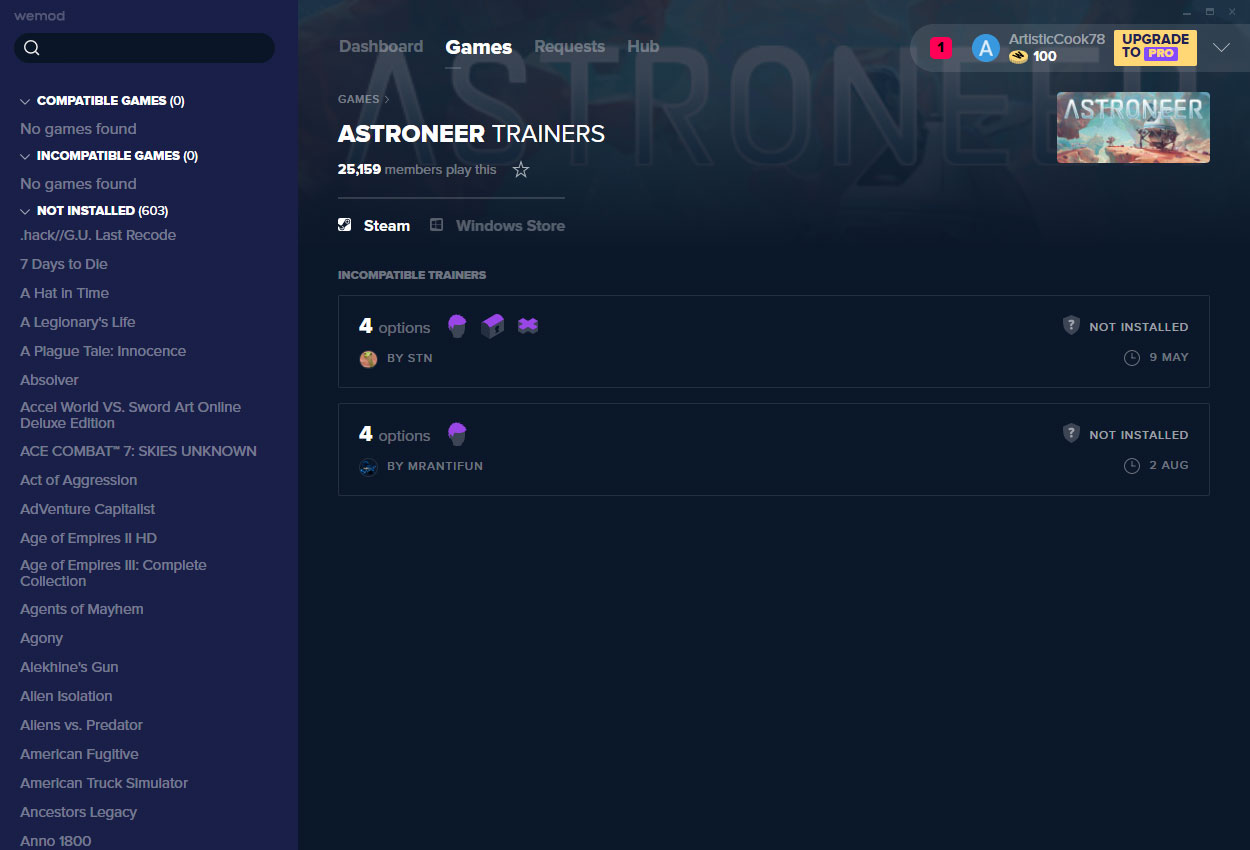
Task: Open American Truck Simulator
Action: click(104, 783)
